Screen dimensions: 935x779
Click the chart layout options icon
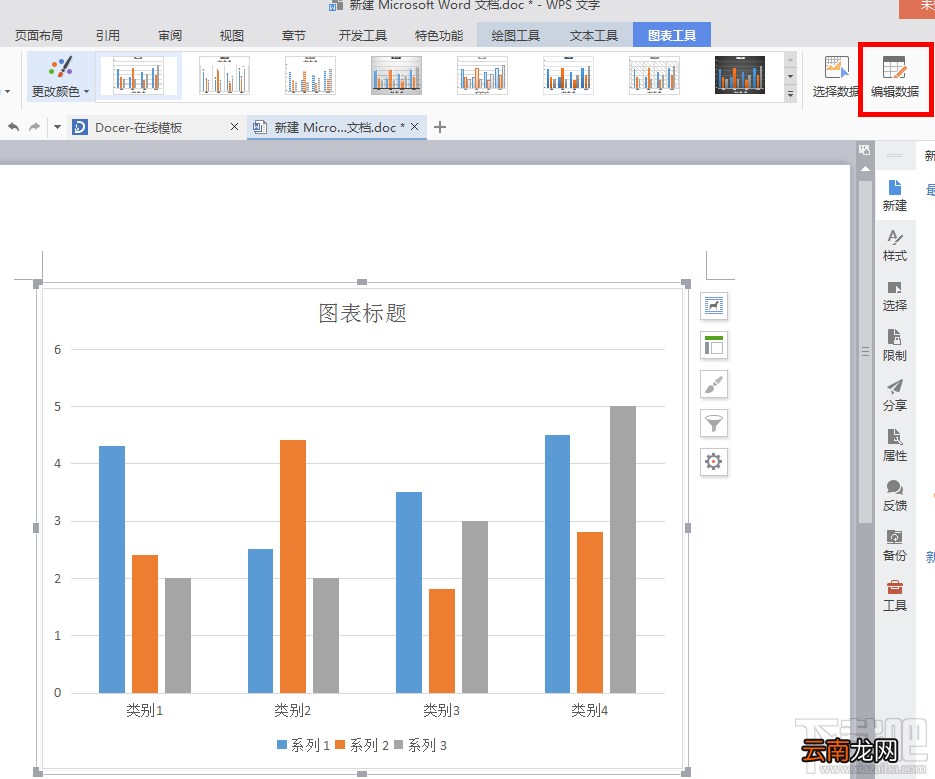pos(714,307)
